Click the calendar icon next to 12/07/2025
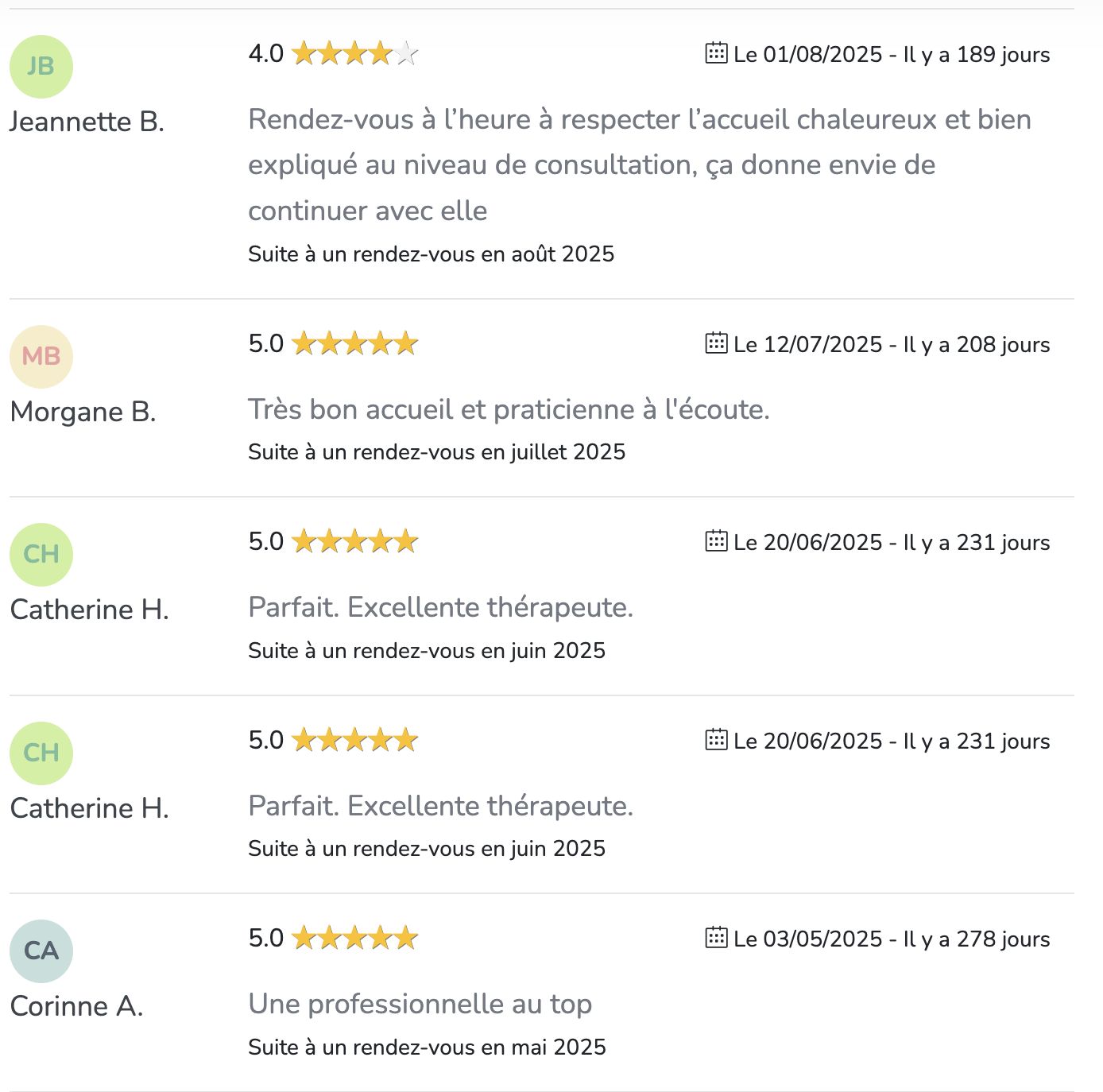 pyautogui.click(x=716, y=343)
